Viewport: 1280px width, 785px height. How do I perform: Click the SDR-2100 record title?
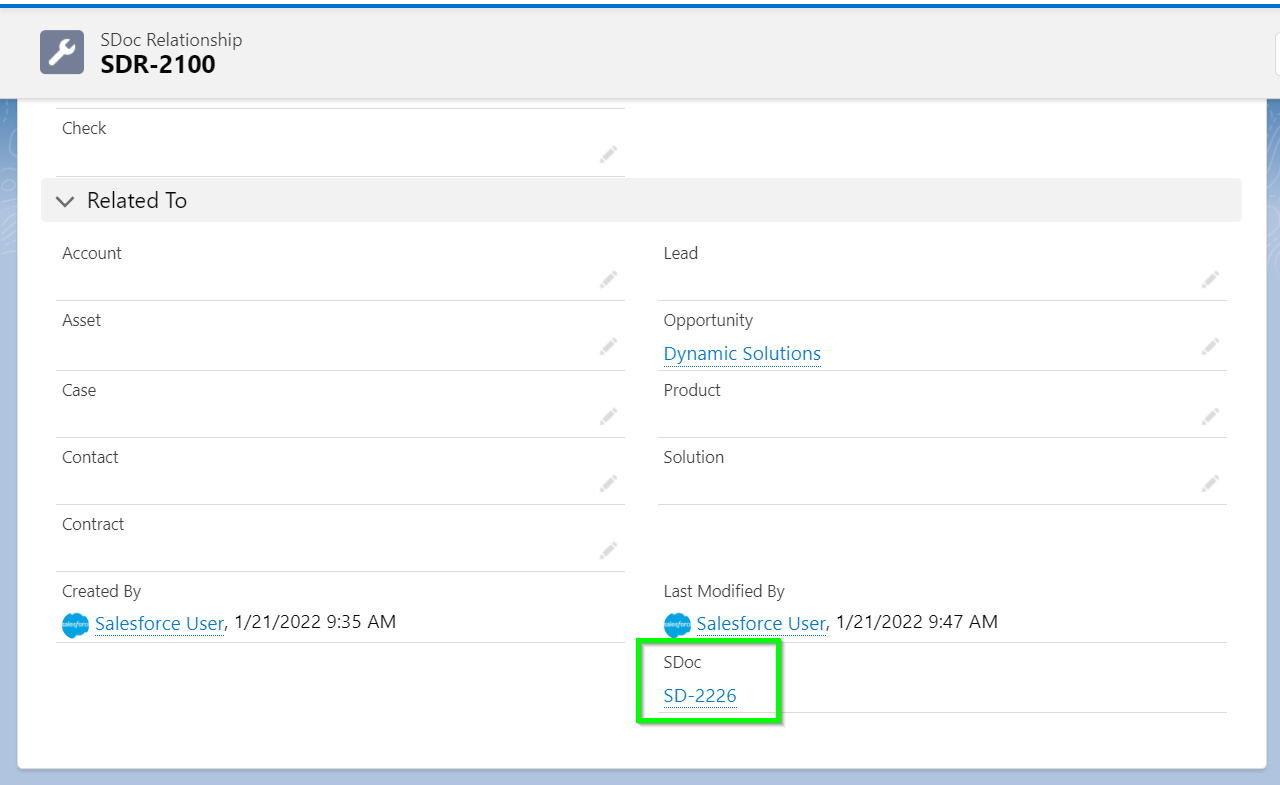[158, 65]
